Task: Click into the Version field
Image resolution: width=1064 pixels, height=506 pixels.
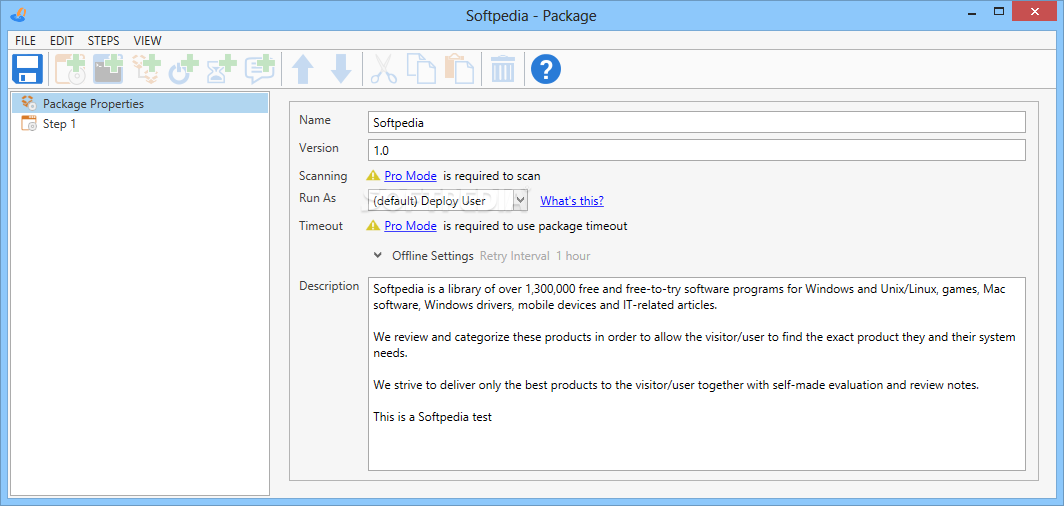Action: tap(696, 150)
